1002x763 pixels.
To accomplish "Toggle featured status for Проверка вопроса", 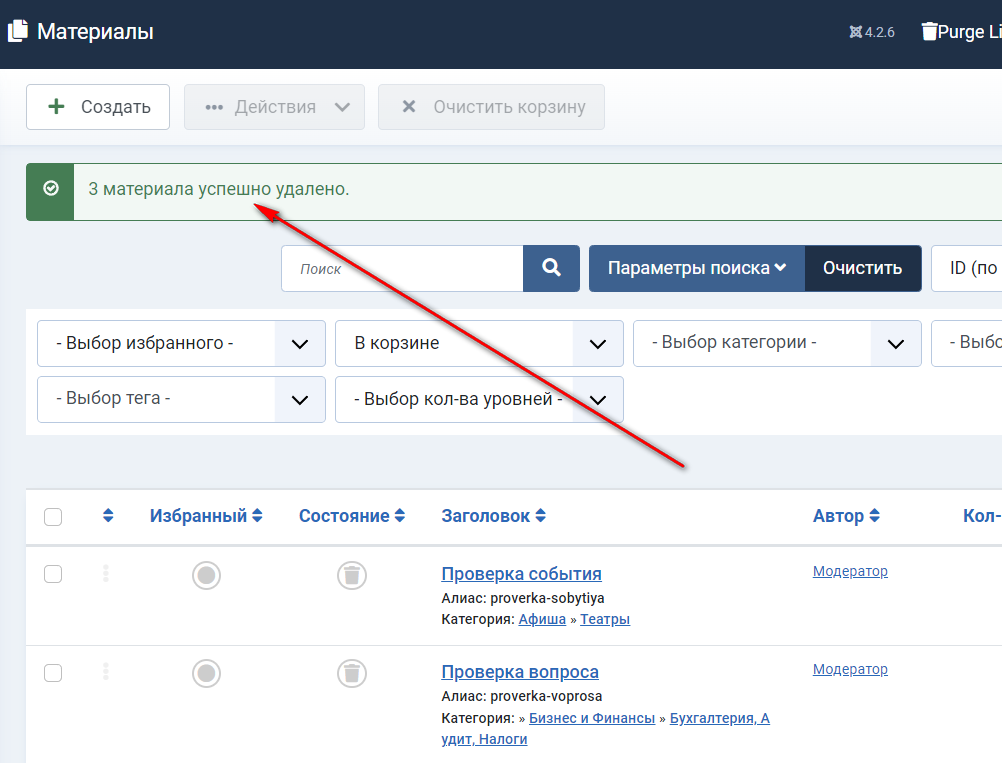I will click(x=206, y=673).
